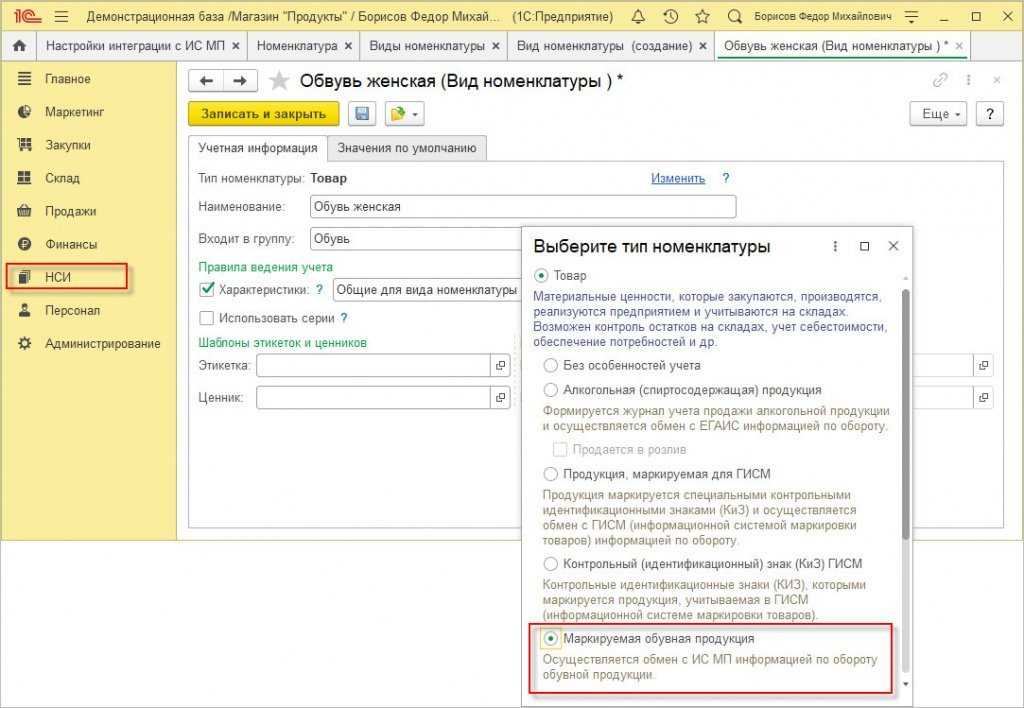Select Без особенностей учета radio option
1024x708 pixels.
550,365
